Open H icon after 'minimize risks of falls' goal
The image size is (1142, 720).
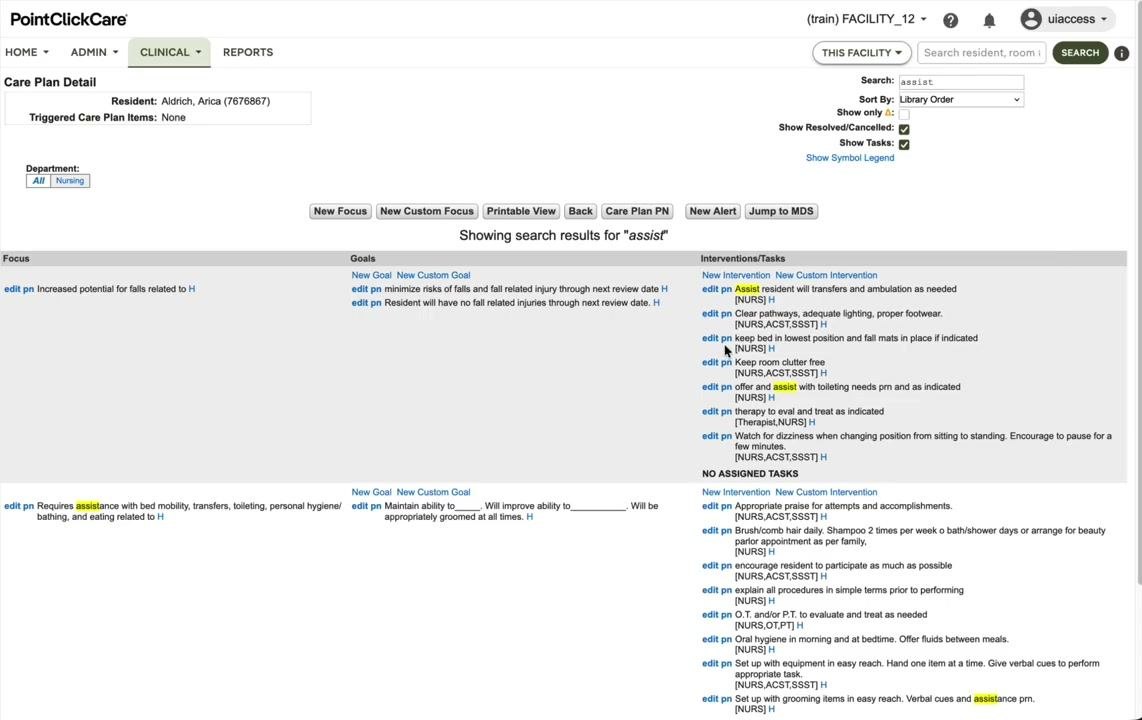pyautogui.click(x=664, y=289)
